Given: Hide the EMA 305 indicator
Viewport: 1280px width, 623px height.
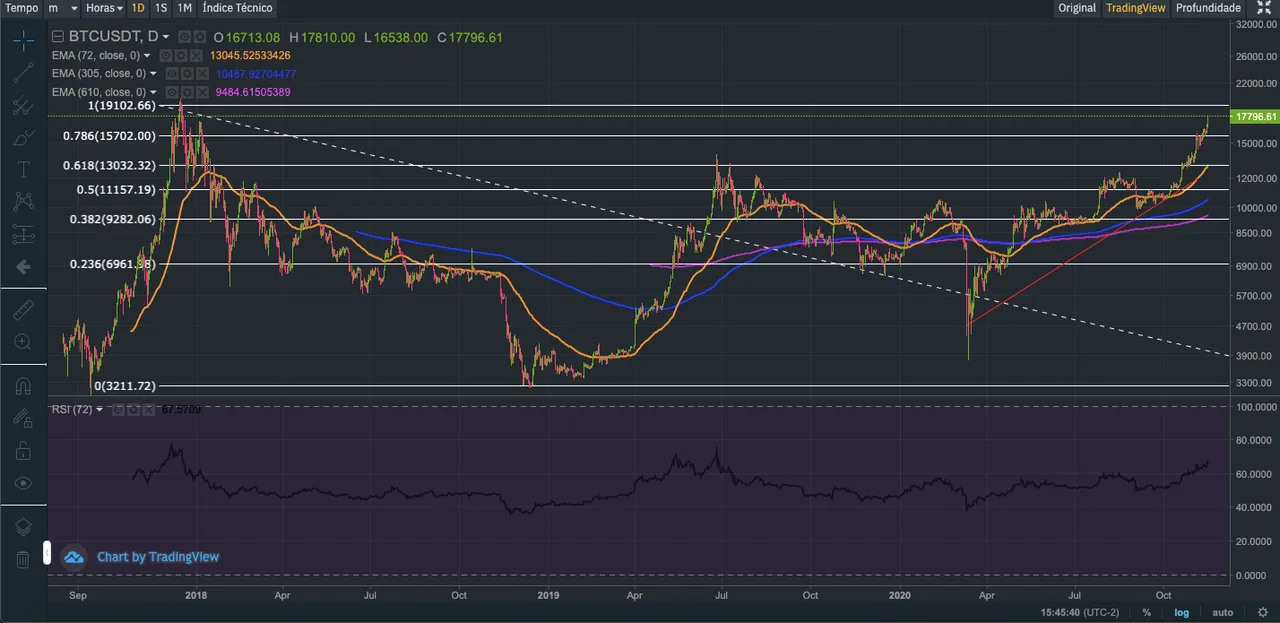Looking at the screenshot, I should 172,74.
